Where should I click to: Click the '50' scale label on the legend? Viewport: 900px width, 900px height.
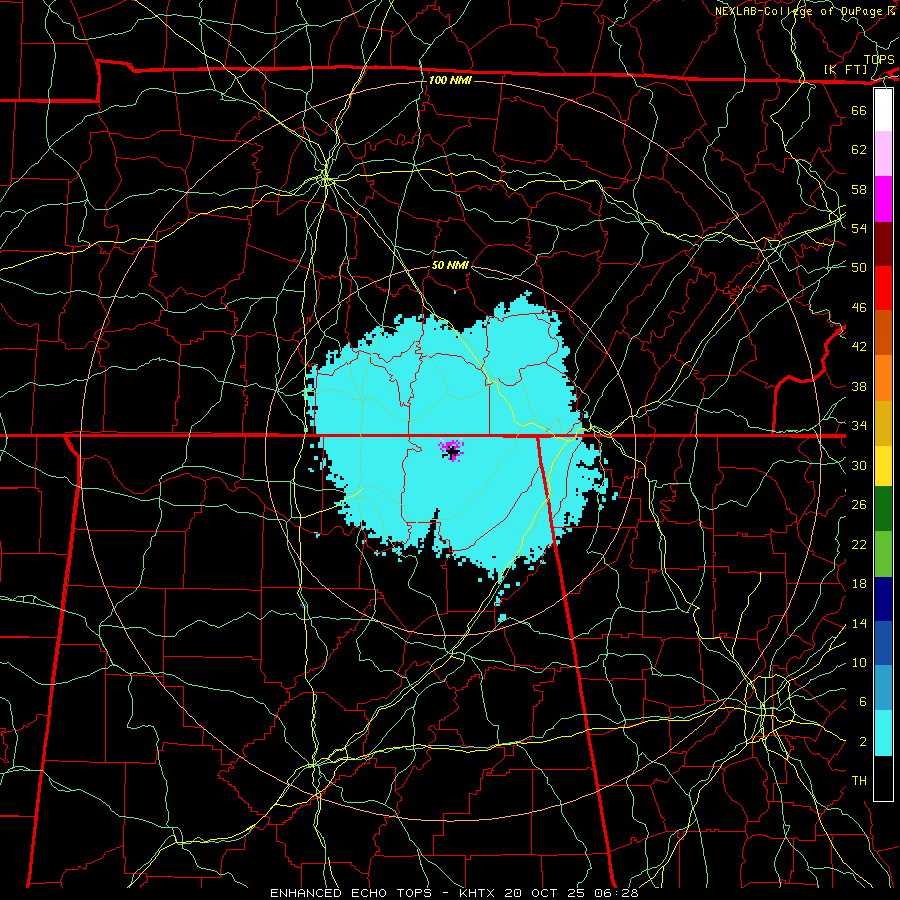click(x=859, y=268)
